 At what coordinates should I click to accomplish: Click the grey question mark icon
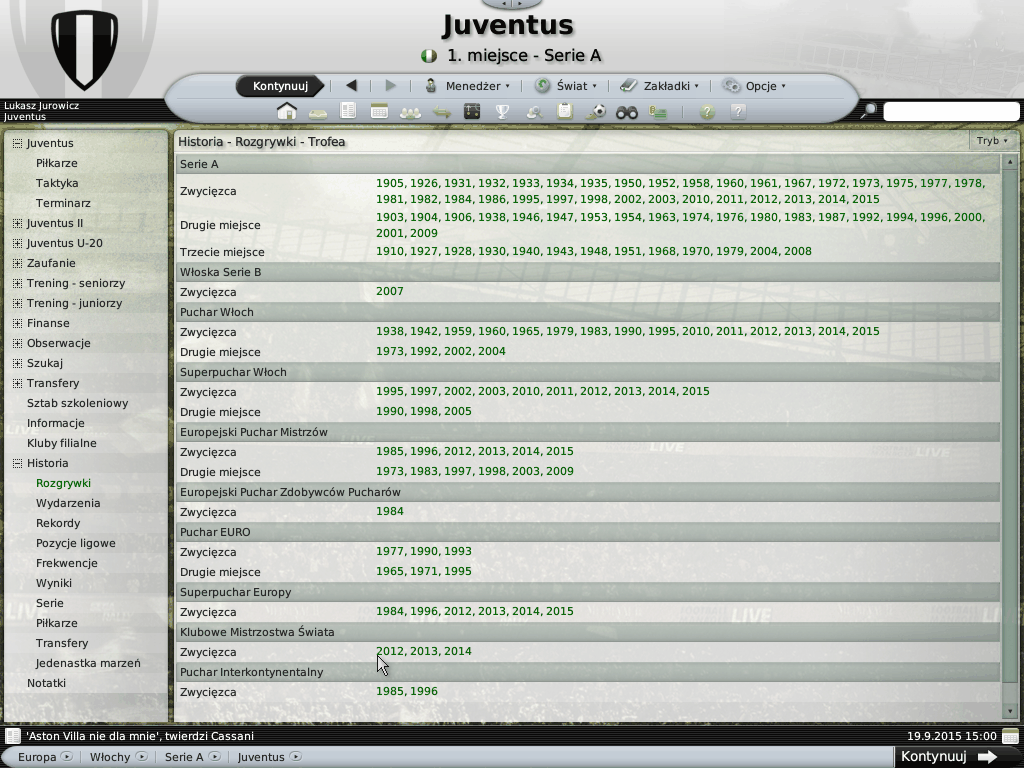738,112
